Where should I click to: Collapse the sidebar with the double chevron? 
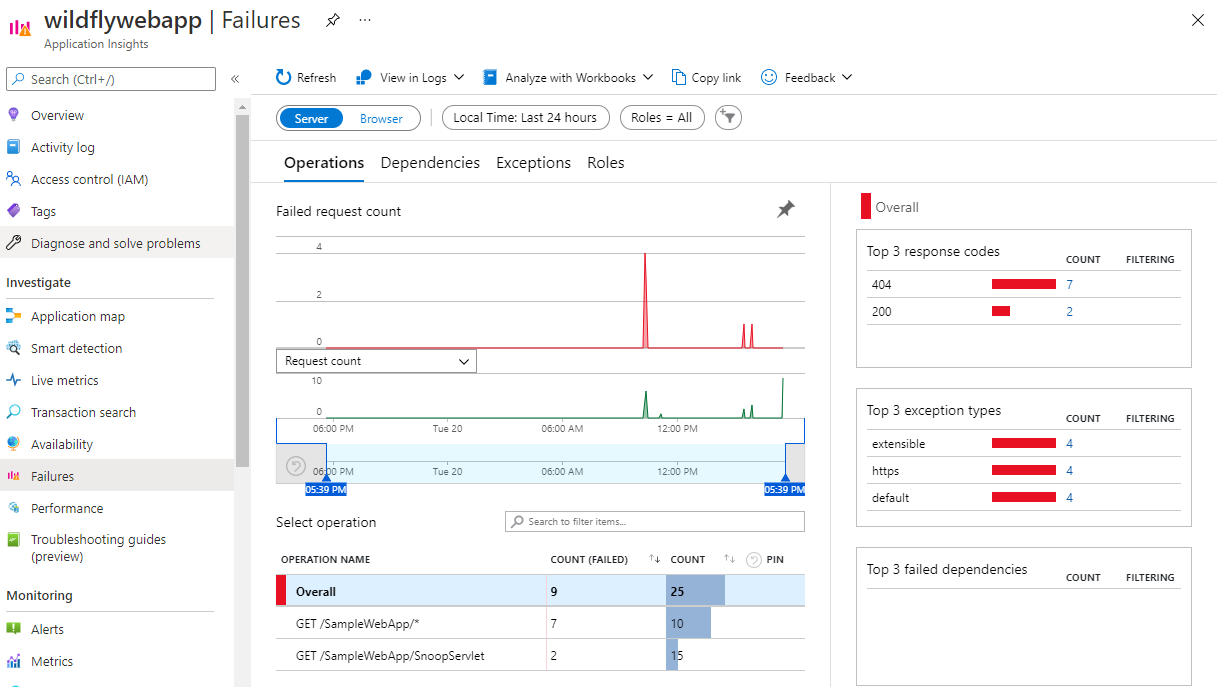pos(235,79)
